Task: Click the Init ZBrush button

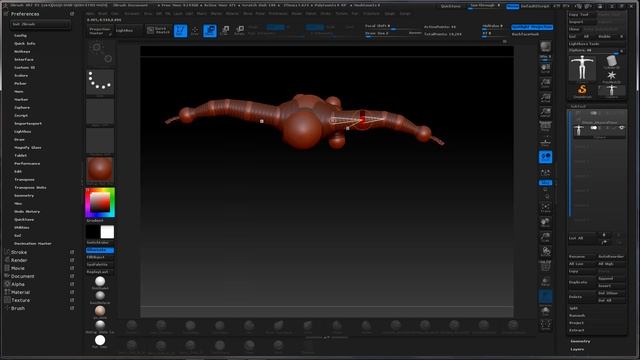Action: point(40,24)
